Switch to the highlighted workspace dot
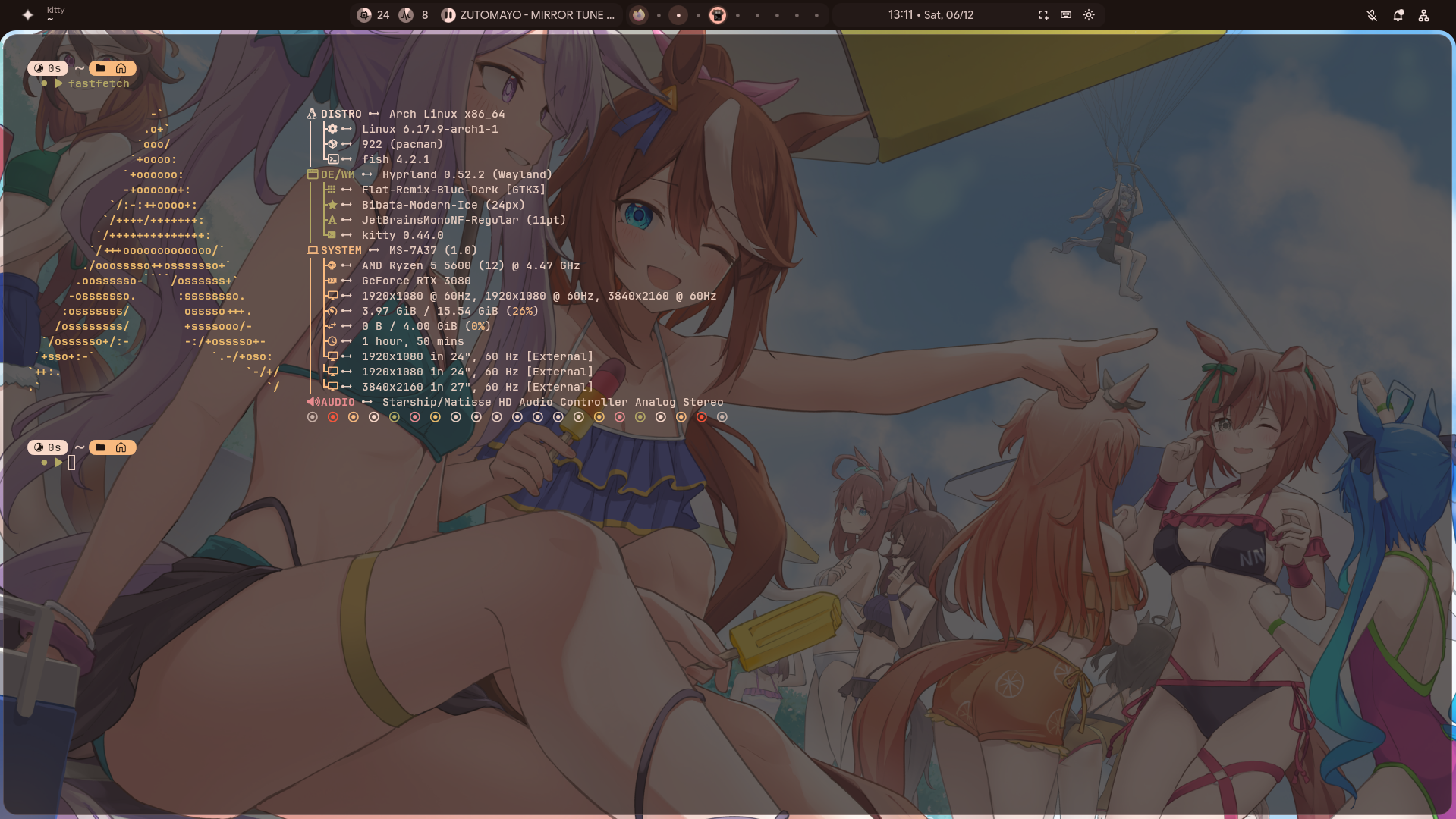Viewport: 1456px width, 819px height. pos(678,15)
